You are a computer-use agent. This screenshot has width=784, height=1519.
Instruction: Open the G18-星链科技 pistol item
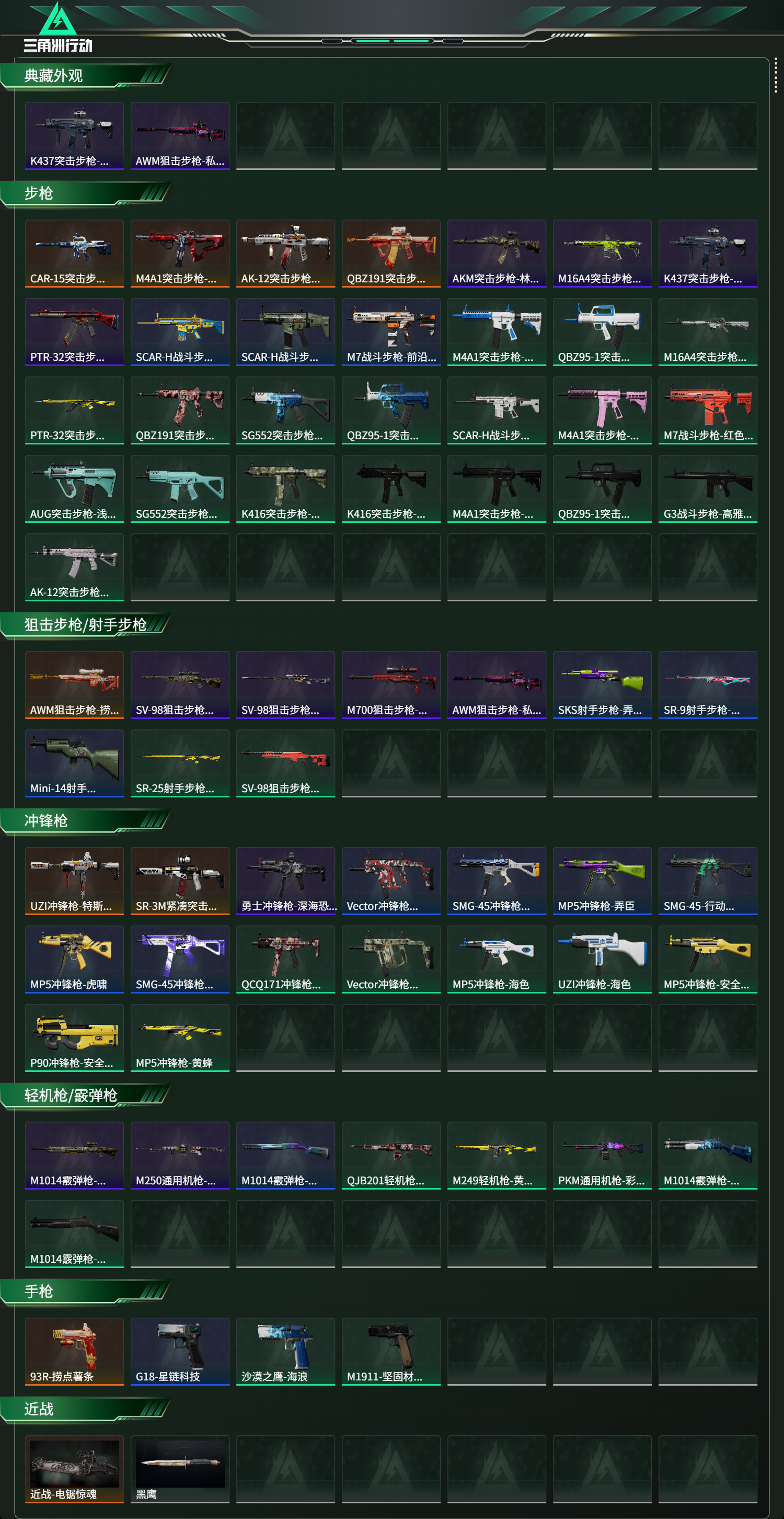(180, 1351)
